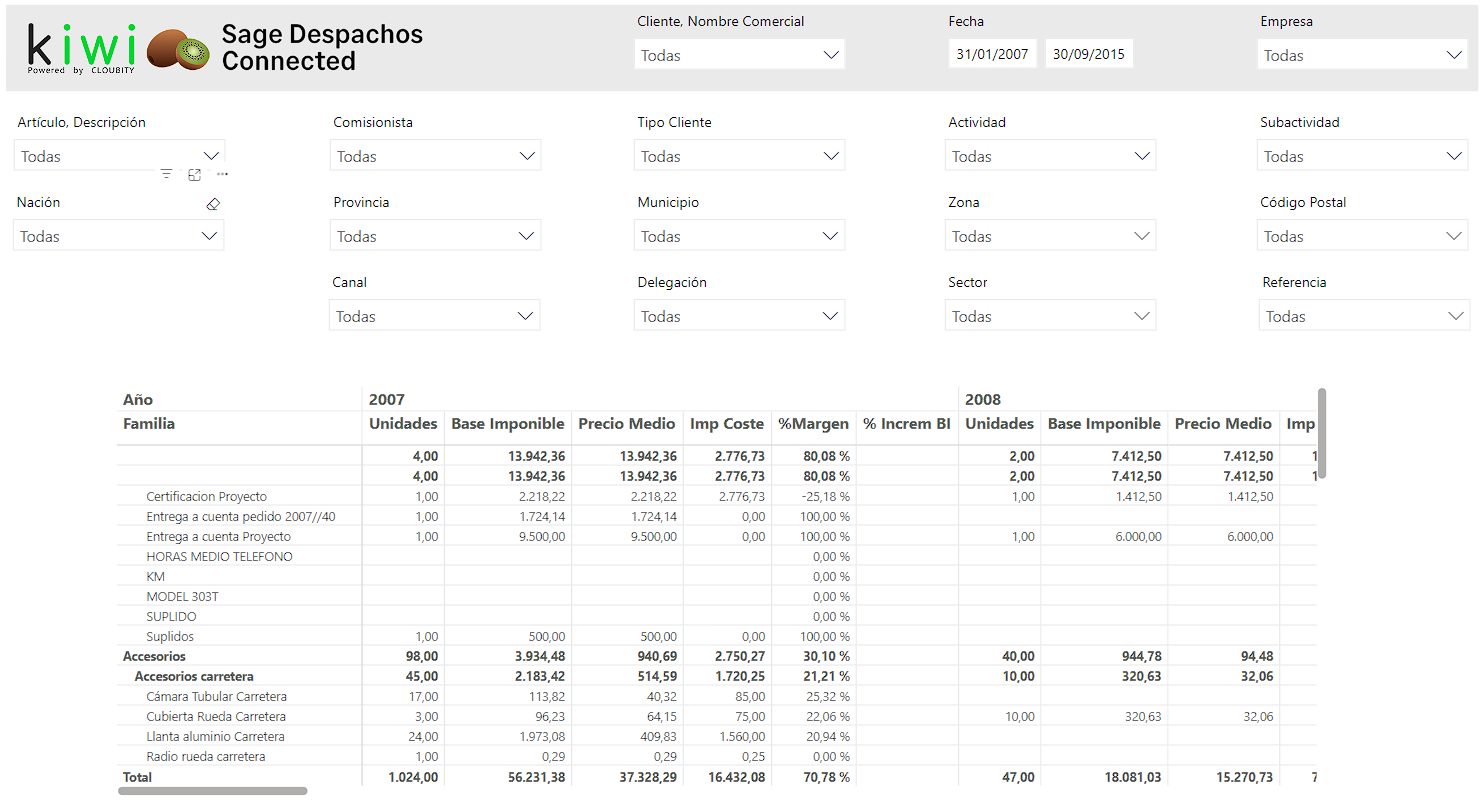Click the Año header label

pos(138,400)
